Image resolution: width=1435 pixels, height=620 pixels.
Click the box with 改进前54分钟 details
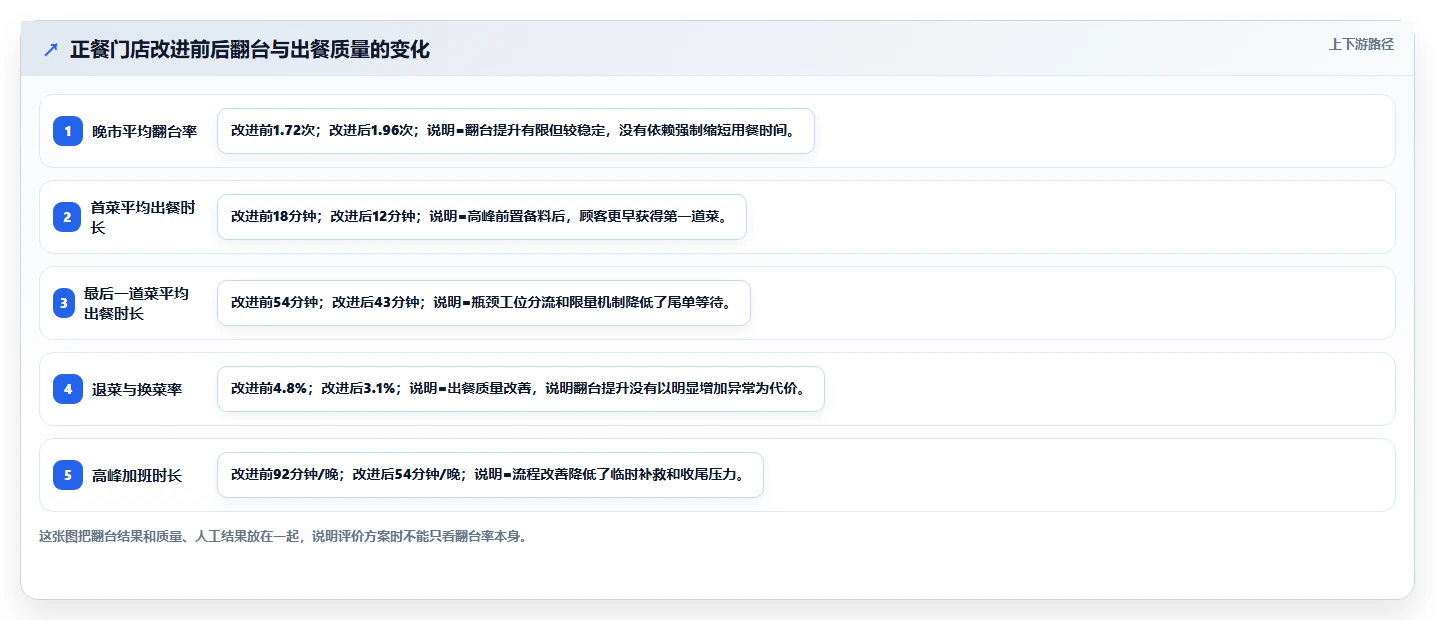tap(484, 303)
